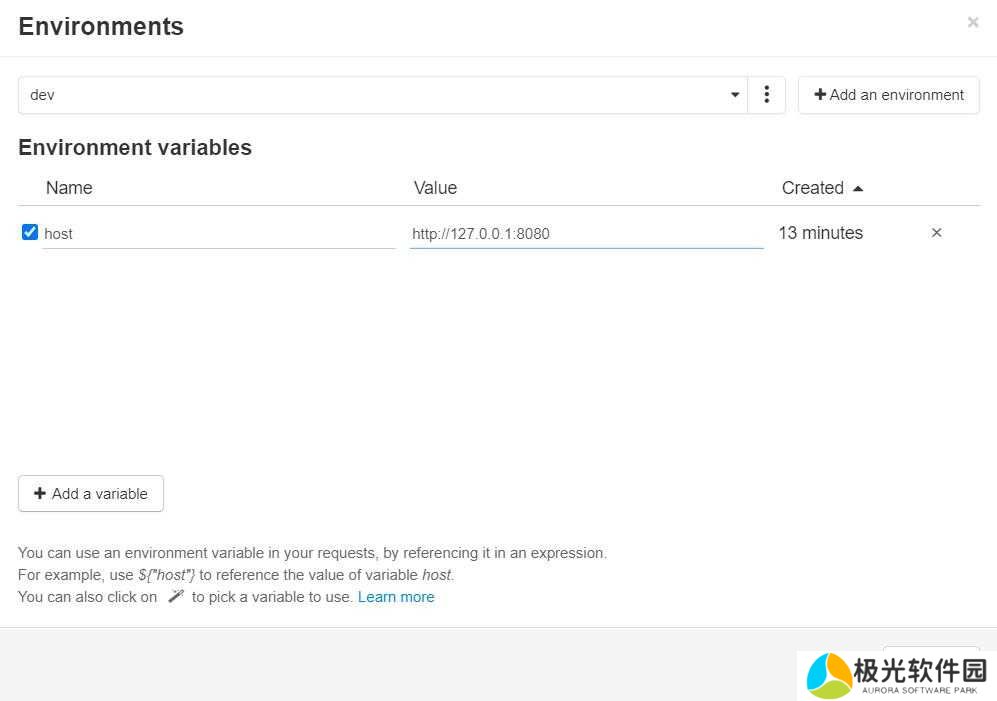Click the 13 minutes created timestamp
Viewport: 997px width, 701px height.
pos(820,233)
